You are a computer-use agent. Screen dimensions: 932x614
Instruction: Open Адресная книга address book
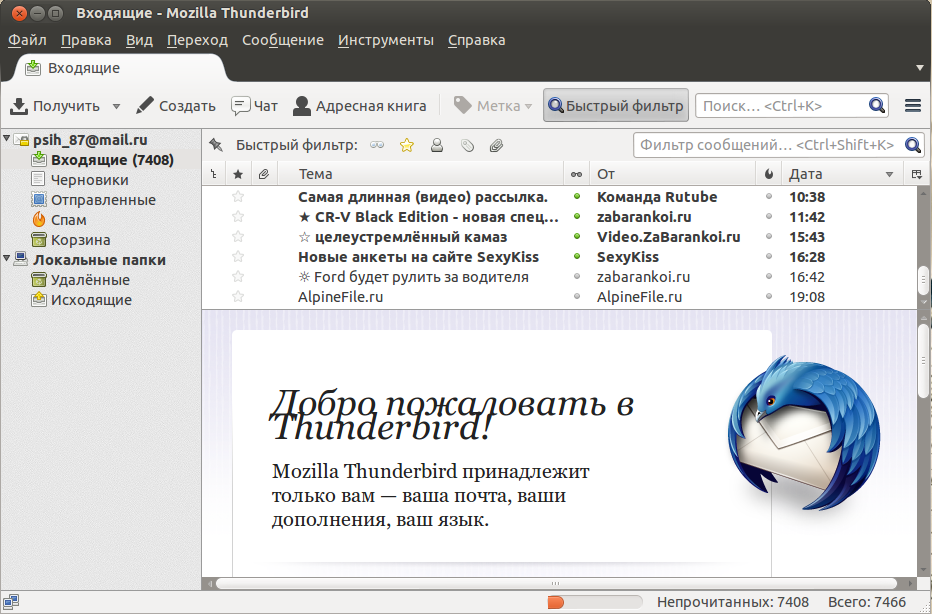click(360, 106)
